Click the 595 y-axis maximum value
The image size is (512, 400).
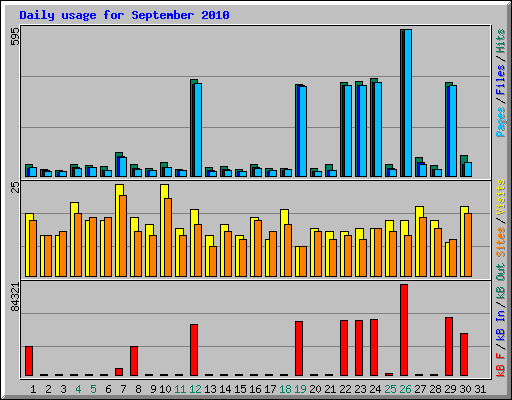click(x=15, y=36)
